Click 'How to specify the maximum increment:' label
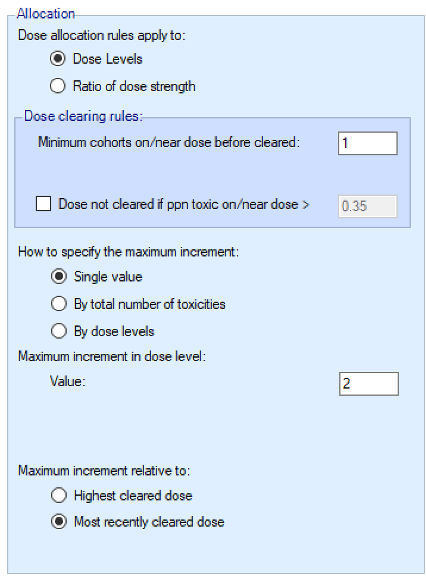 click(x=129, y=252)
